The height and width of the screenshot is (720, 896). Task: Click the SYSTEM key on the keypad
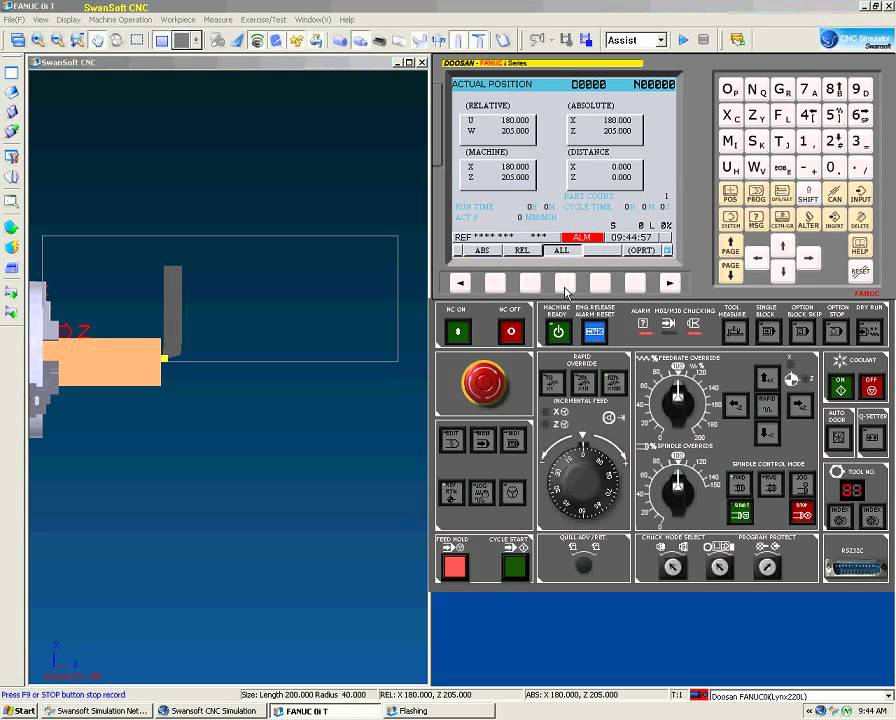click(731, 219)
